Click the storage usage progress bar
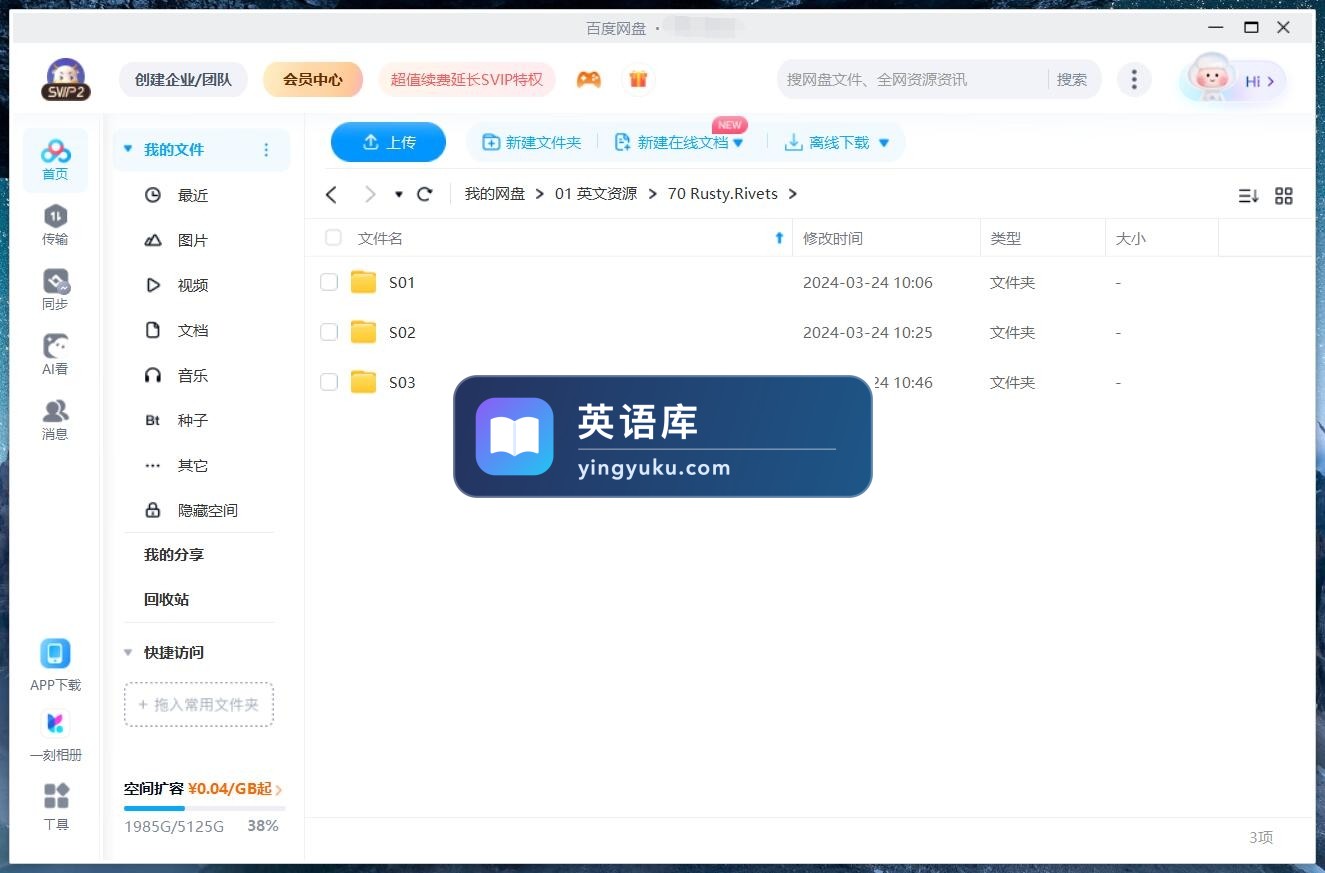The height and width of the screenshot is (873, 1325). (x=204, y=808)
